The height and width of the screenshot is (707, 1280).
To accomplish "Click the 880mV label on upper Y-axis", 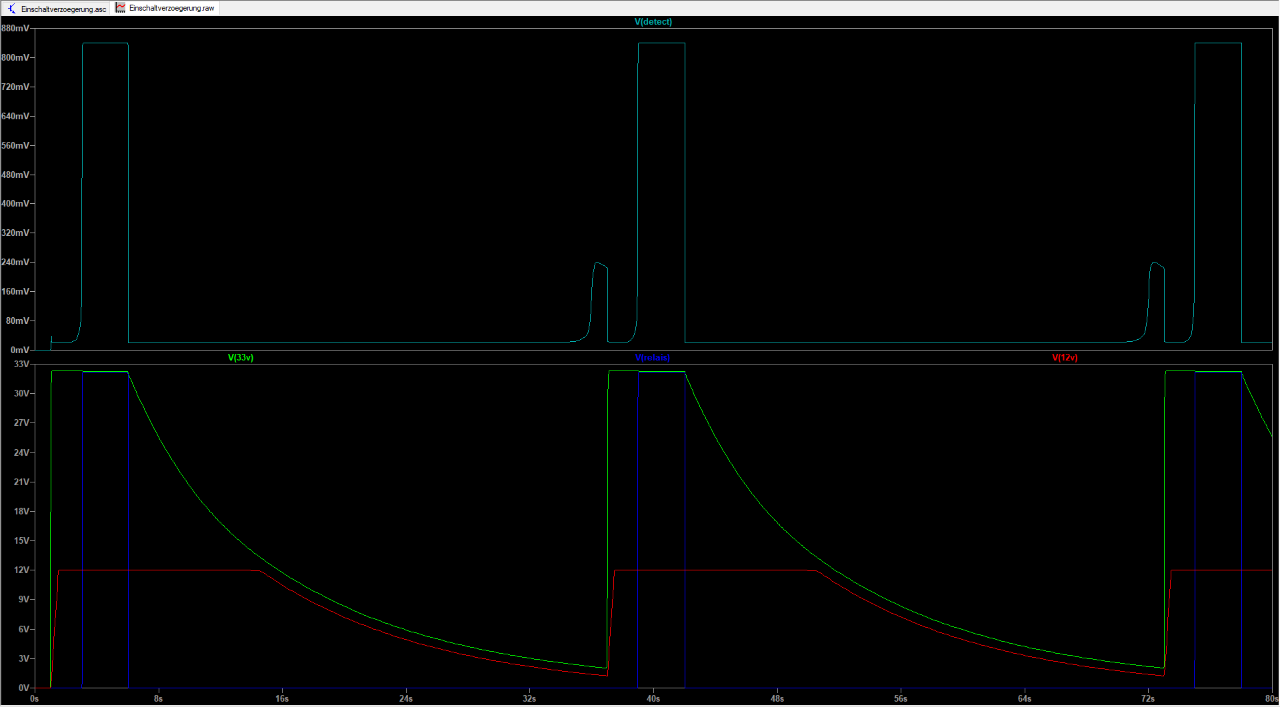I will [x=17, y=28].
